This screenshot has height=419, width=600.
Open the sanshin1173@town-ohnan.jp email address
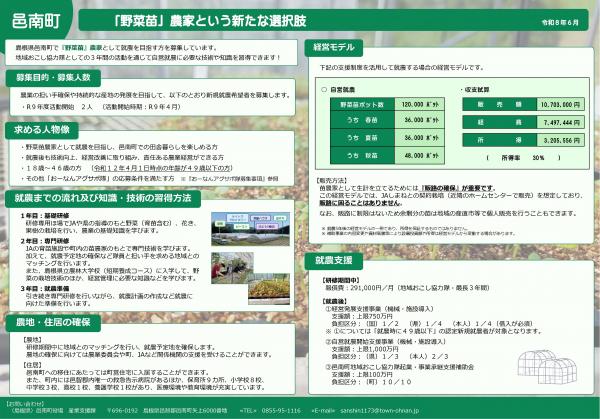[x=380, y=411]
